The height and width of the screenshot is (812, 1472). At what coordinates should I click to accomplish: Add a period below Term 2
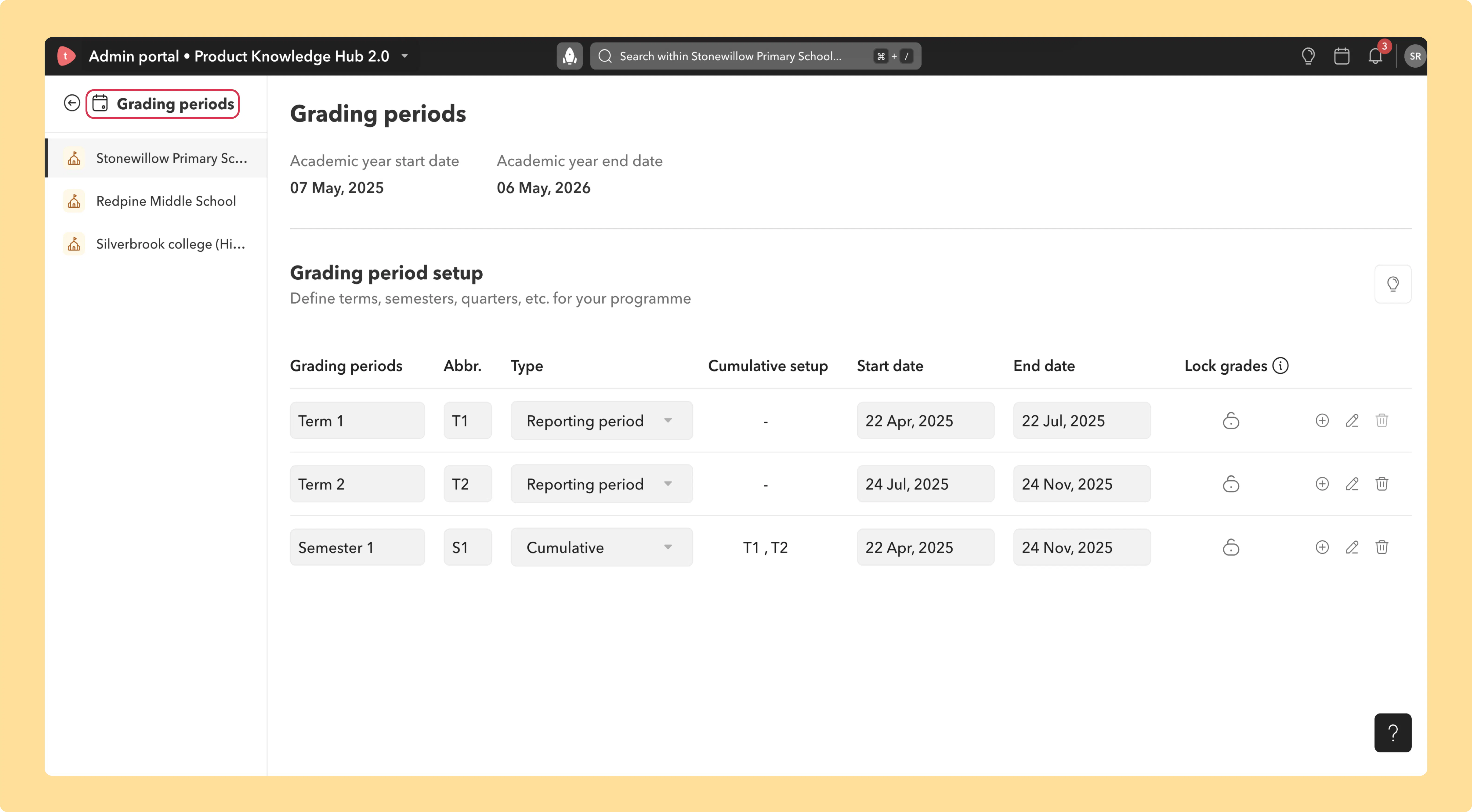(x=1322, y=484)
